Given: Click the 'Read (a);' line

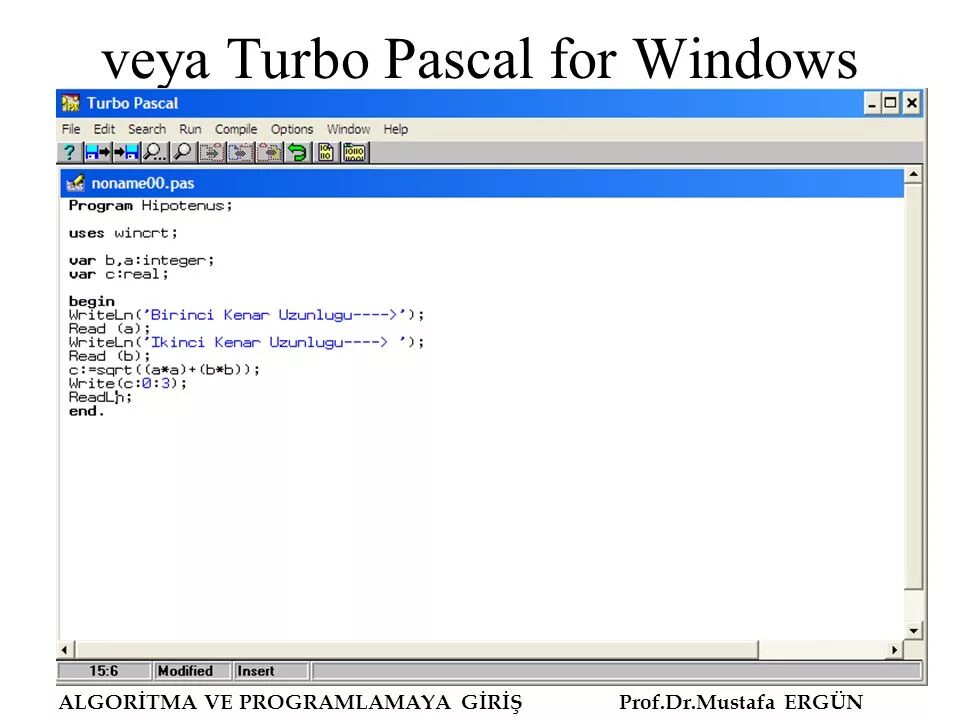Looking at the screenshot, I should [x=110, y=329].
